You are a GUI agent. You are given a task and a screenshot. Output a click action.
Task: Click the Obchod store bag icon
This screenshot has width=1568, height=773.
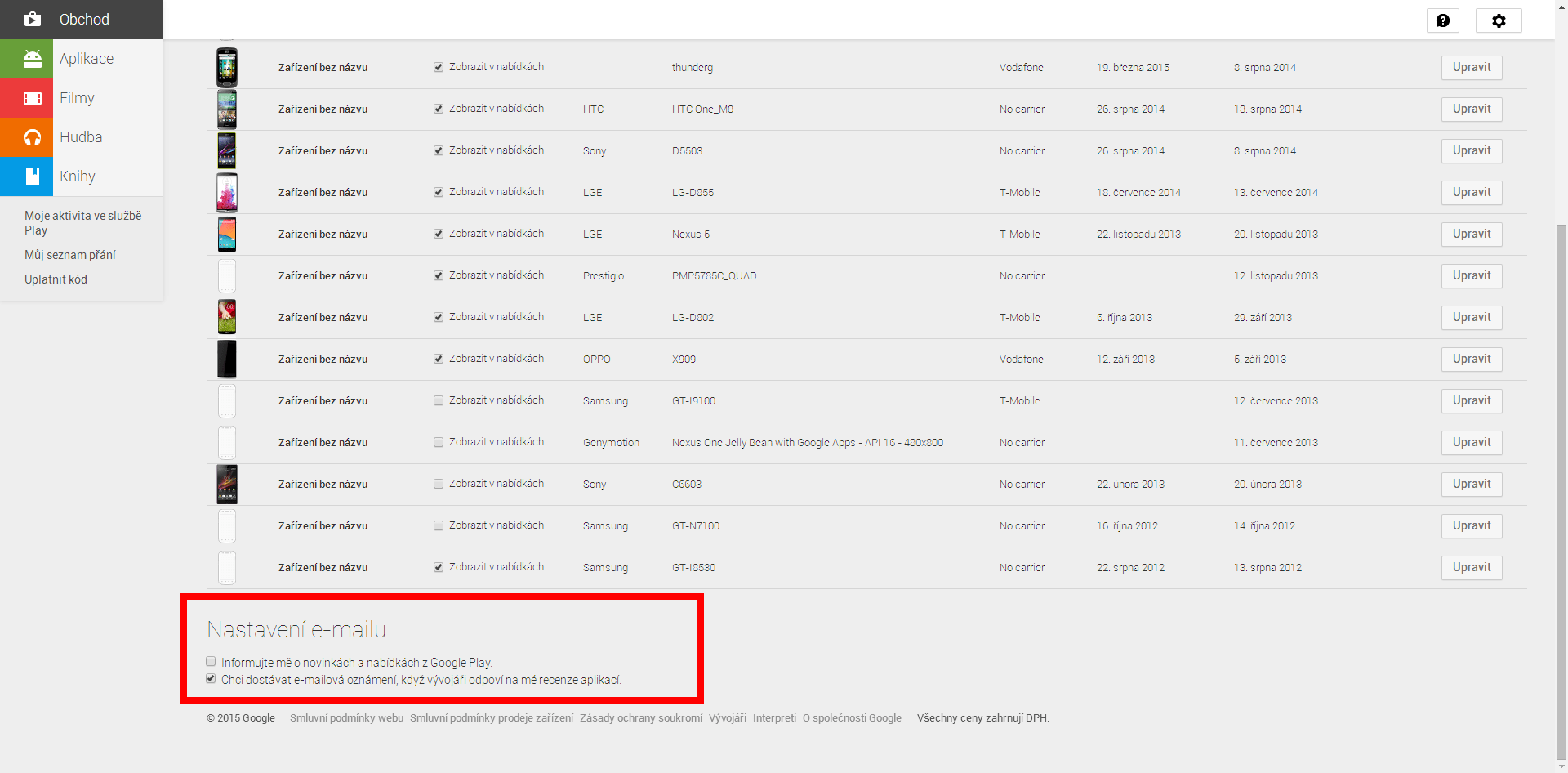pyautogui.click(x=33, y=19)
